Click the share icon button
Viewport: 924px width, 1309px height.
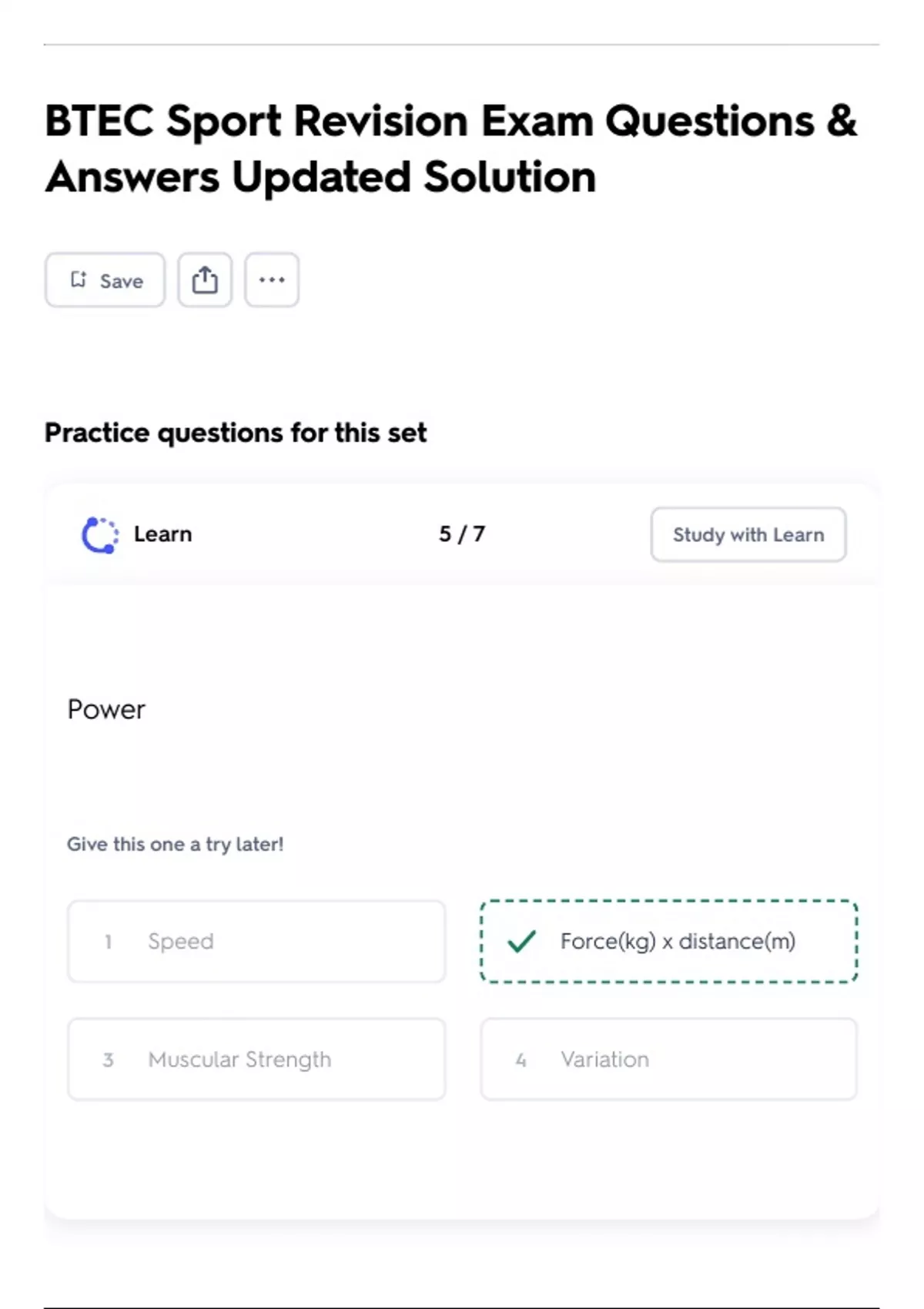tap(205, 280)
